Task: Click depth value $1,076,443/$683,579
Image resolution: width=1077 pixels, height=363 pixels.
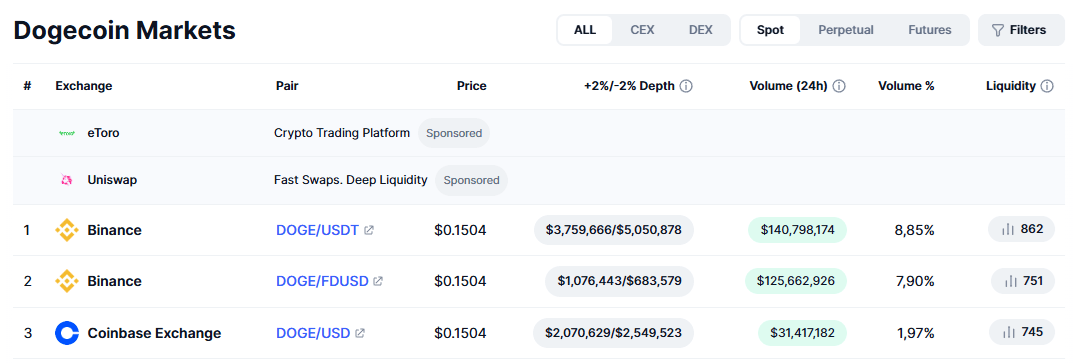Action: pos(620,281)
